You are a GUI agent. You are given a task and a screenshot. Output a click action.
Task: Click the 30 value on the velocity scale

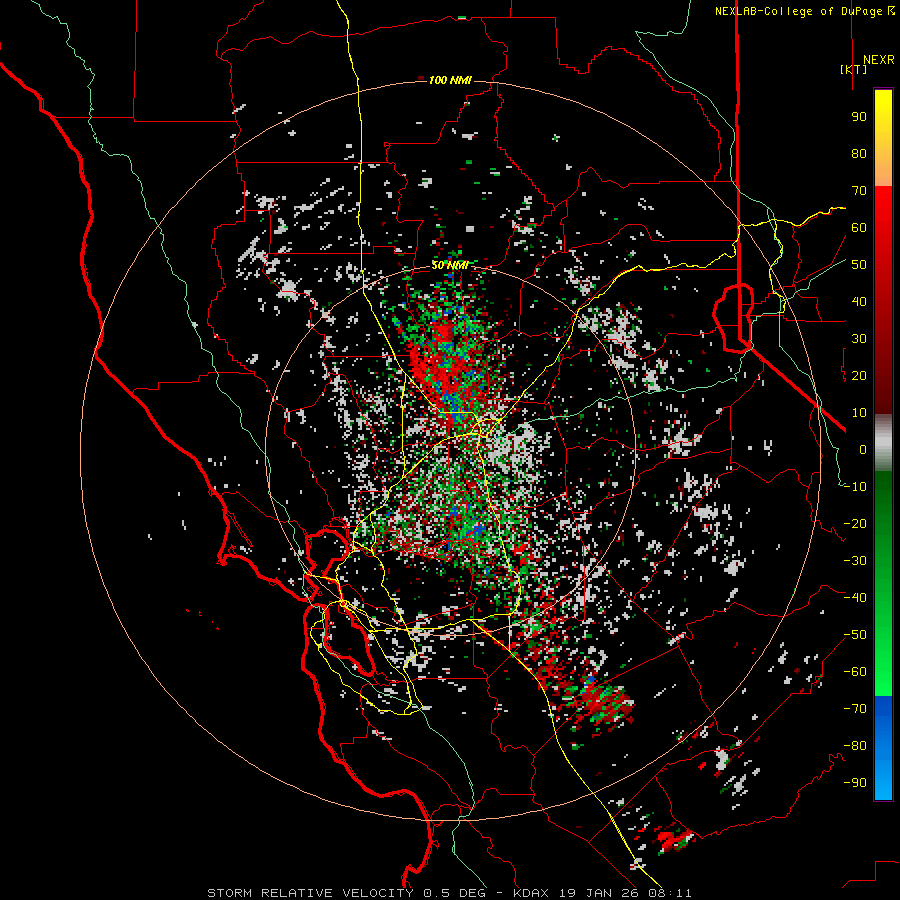(859, 339)
